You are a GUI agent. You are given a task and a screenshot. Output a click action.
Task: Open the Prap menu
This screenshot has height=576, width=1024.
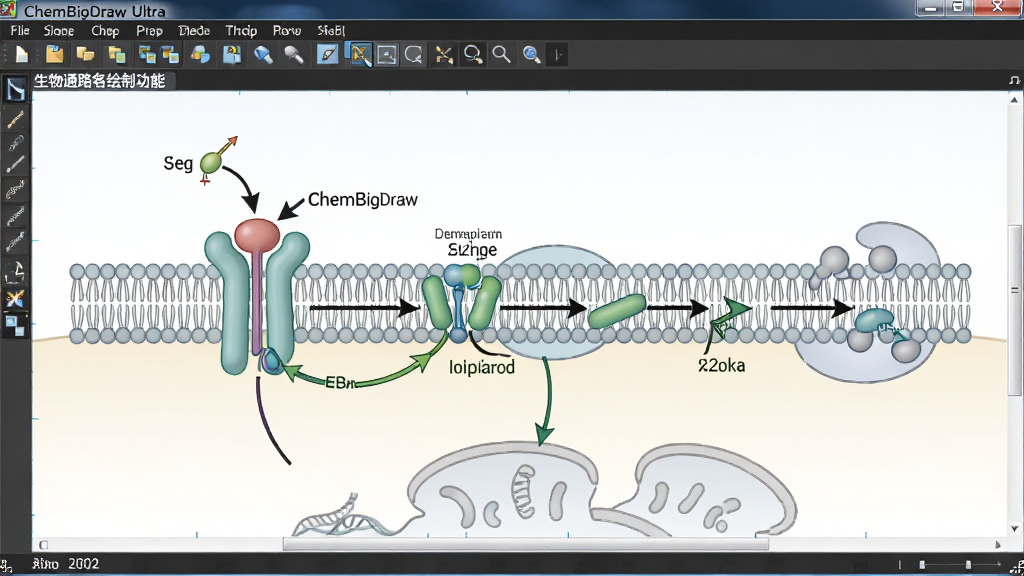click(x=150, y=31)
